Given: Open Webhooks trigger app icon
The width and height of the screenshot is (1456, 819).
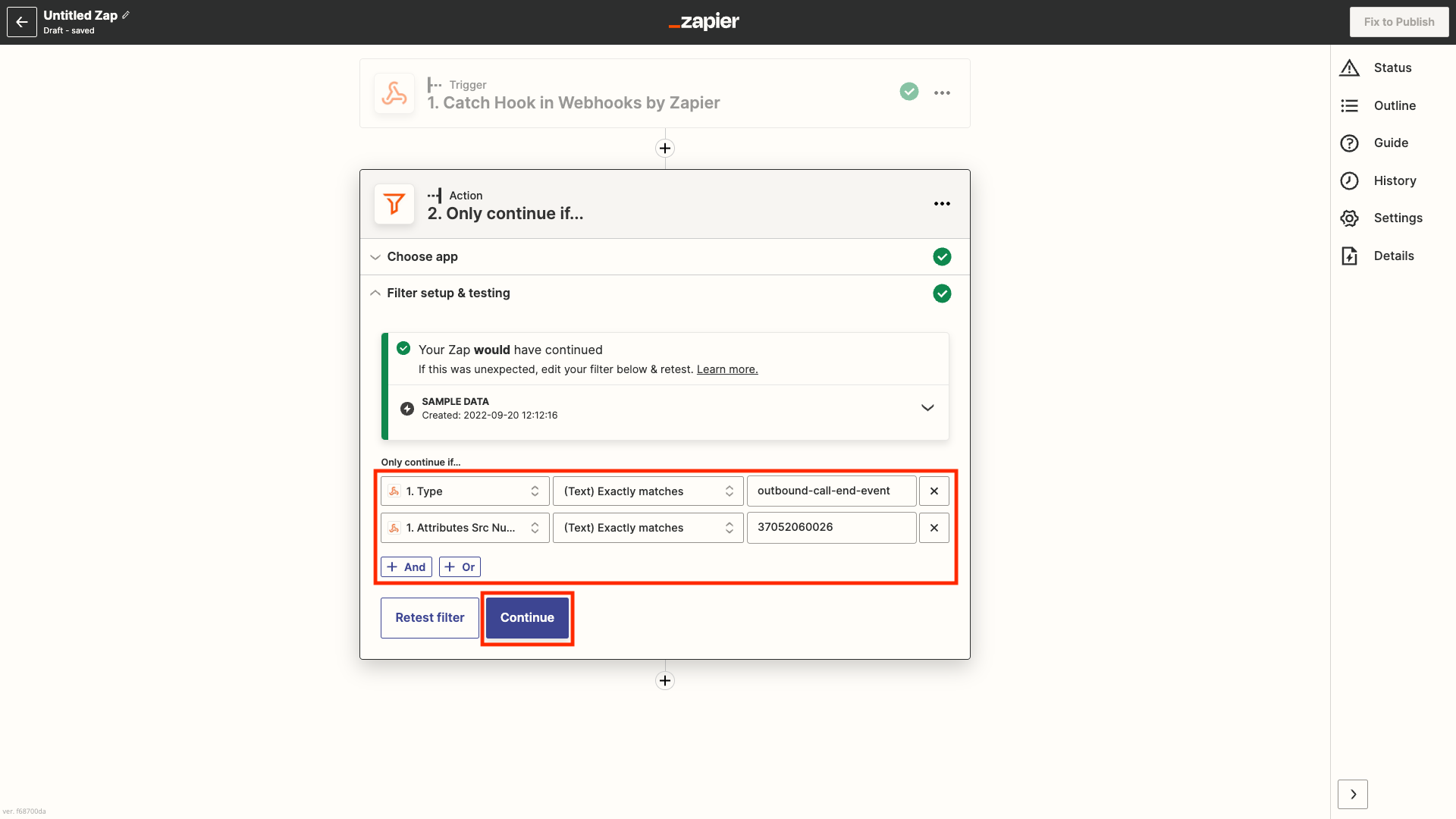Looking at the screenshot, I should [394, 93].
